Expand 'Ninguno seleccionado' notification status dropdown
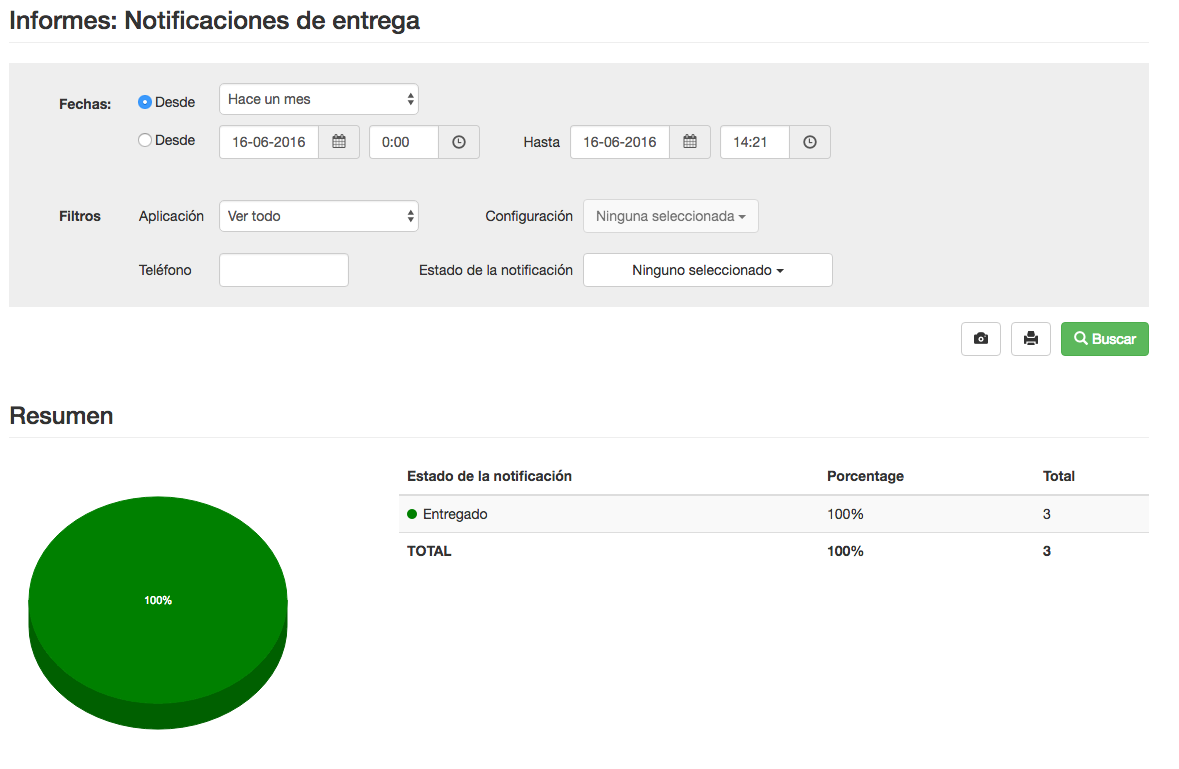This screenshot has height=769, width=1179. point(708,270)
